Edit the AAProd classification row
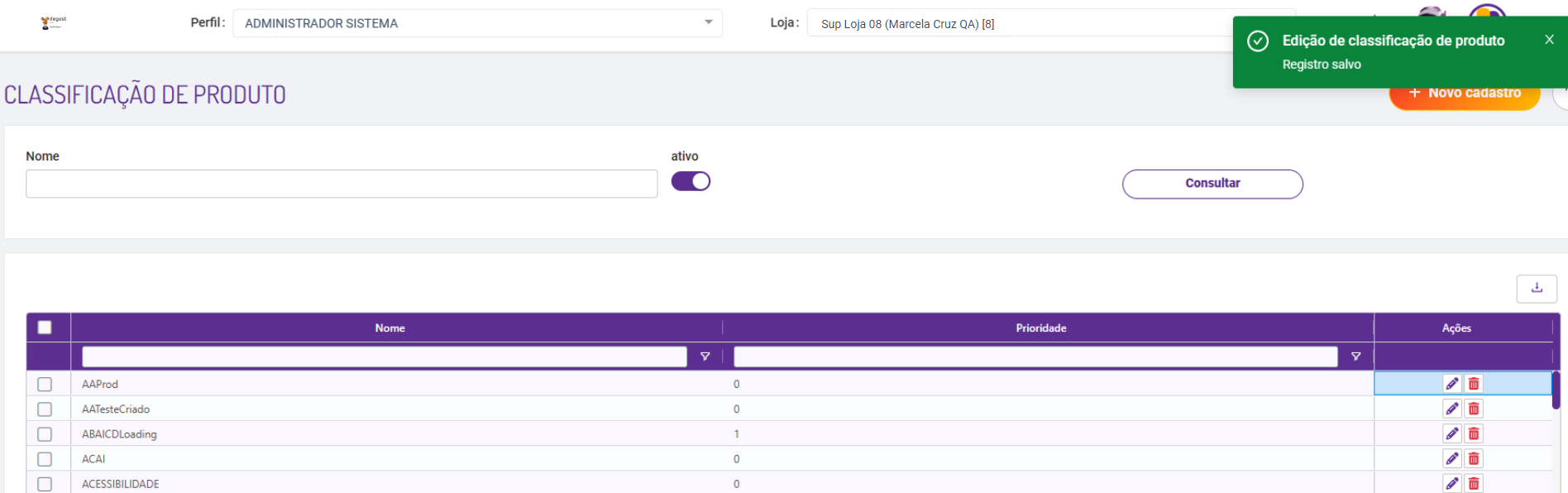 click(1451, 384)
